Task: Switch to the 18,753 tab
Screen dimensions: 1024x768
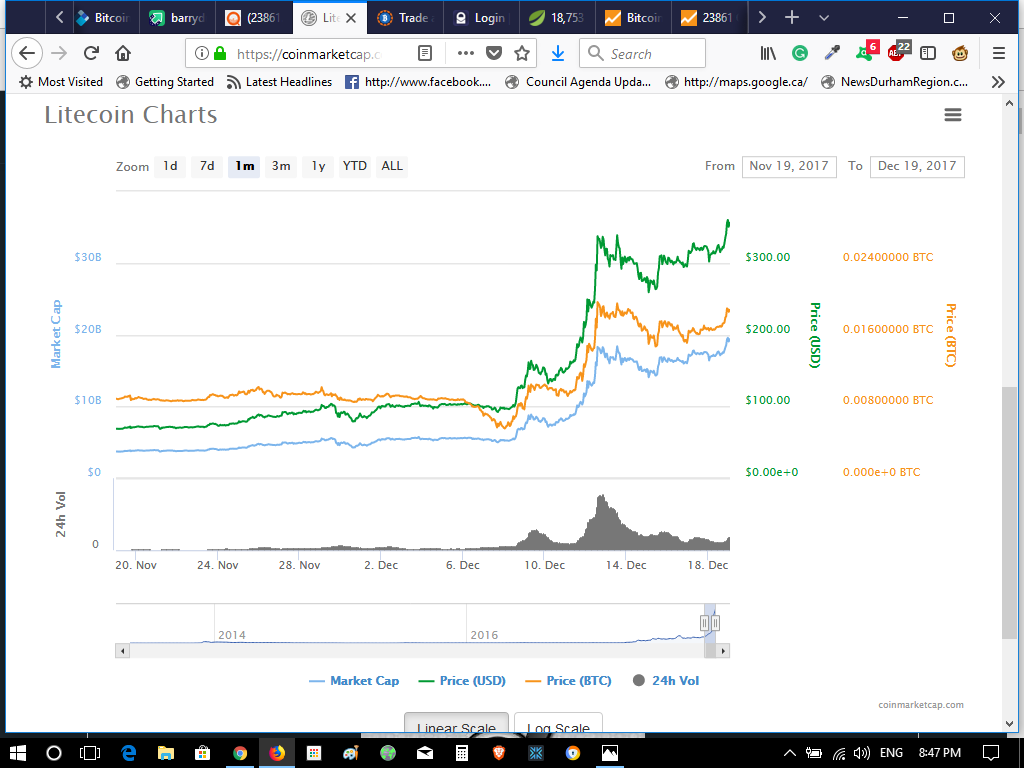Action: pyautogui.click(x=558, y=18)
